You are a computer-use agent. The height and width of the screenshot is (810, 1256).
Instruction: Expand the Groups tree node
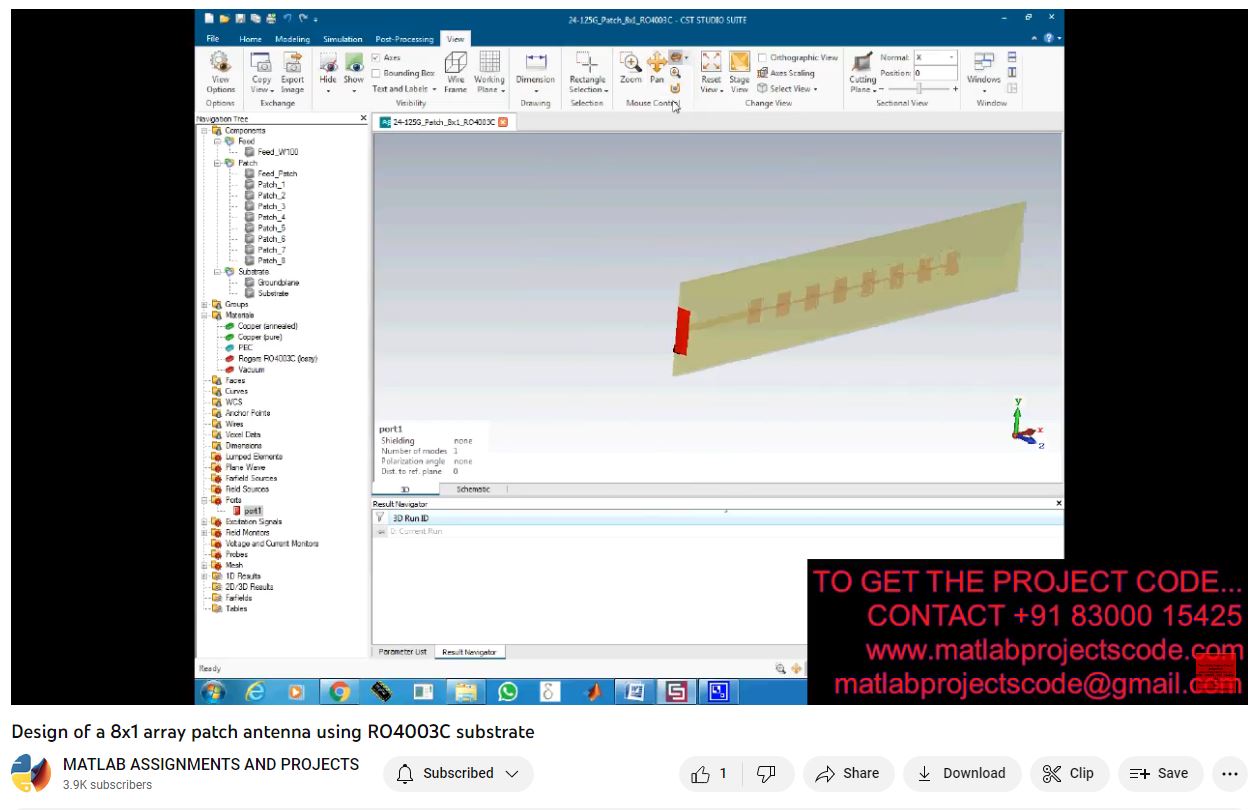tap(204, 305)
